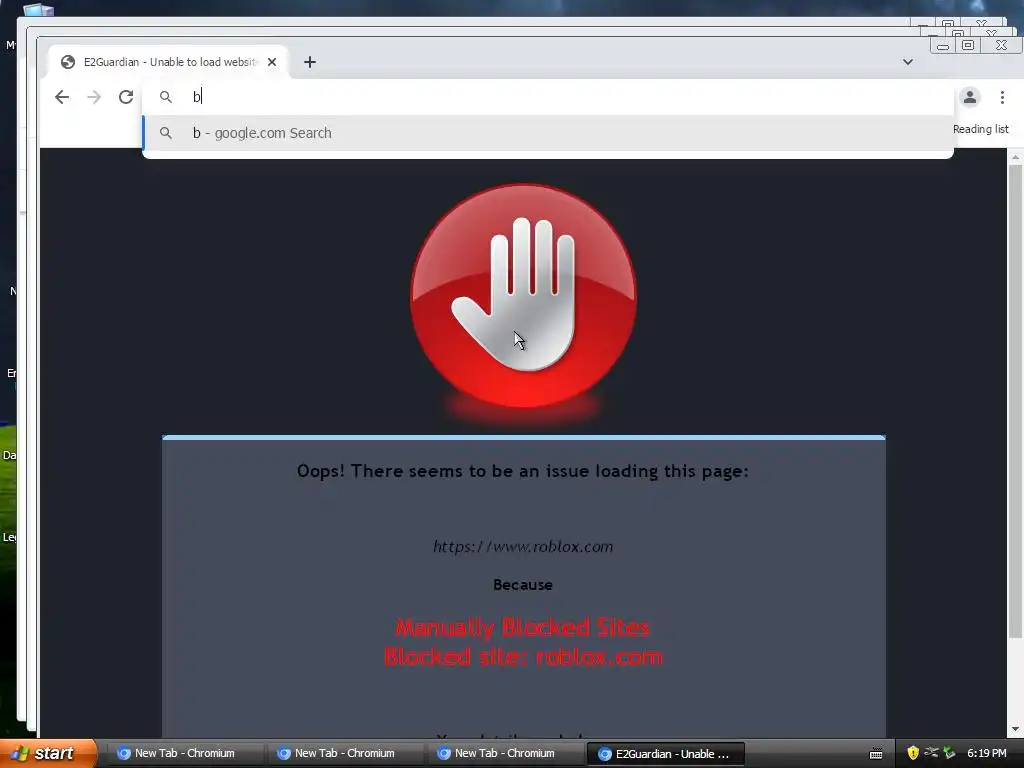Reload the page with the refresh icon

tap(126, 97)
